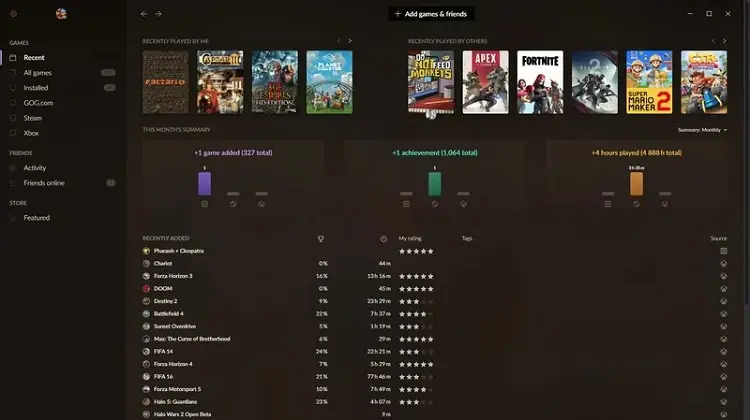The image size is (750, 420).
Task: Open Do Not Feed the Monkeys cover
Action: (x=431, y=82)
